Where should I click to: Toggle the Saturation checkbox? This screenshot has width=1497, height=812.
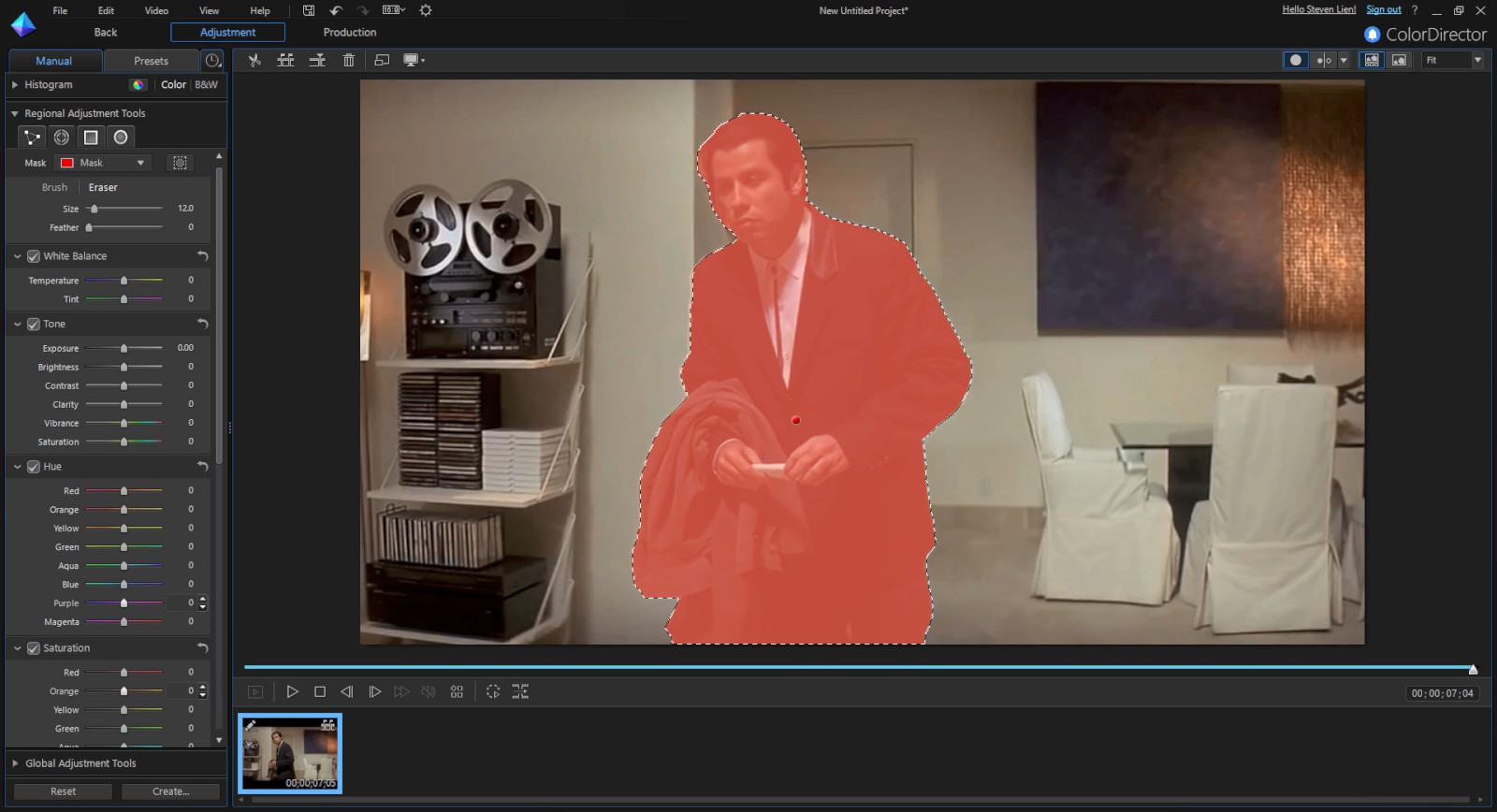click(34, 648)
